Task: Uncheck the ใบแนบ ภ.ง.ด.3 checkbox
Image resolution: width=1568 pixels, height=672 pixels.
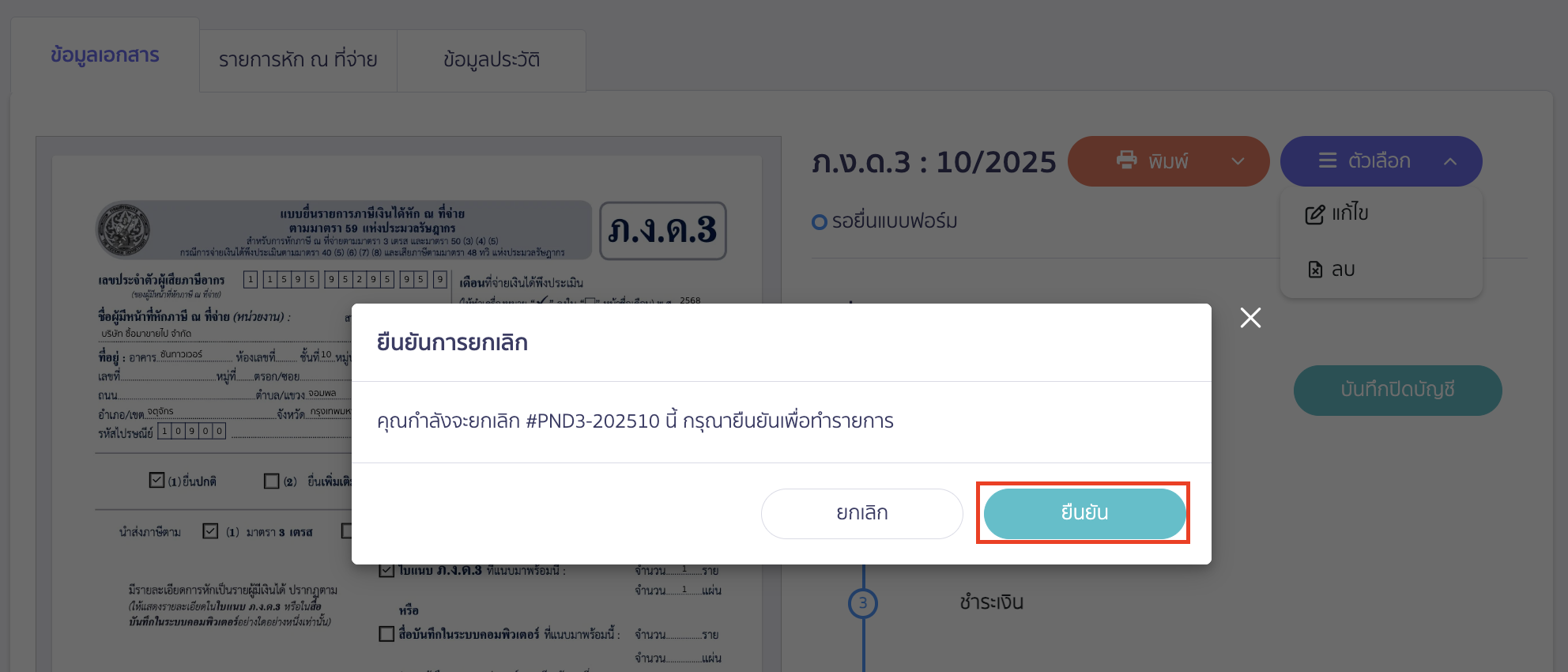Action: pos(386,570)
